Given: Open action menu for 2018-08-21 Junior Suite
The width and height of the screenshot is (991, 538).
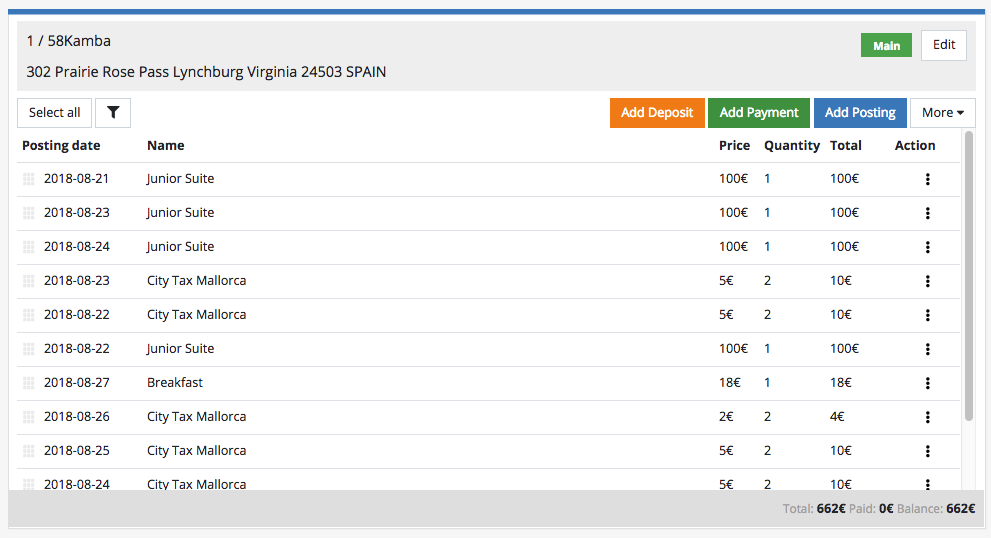Looking at the screenshot, I should click(x=927, y=179).
